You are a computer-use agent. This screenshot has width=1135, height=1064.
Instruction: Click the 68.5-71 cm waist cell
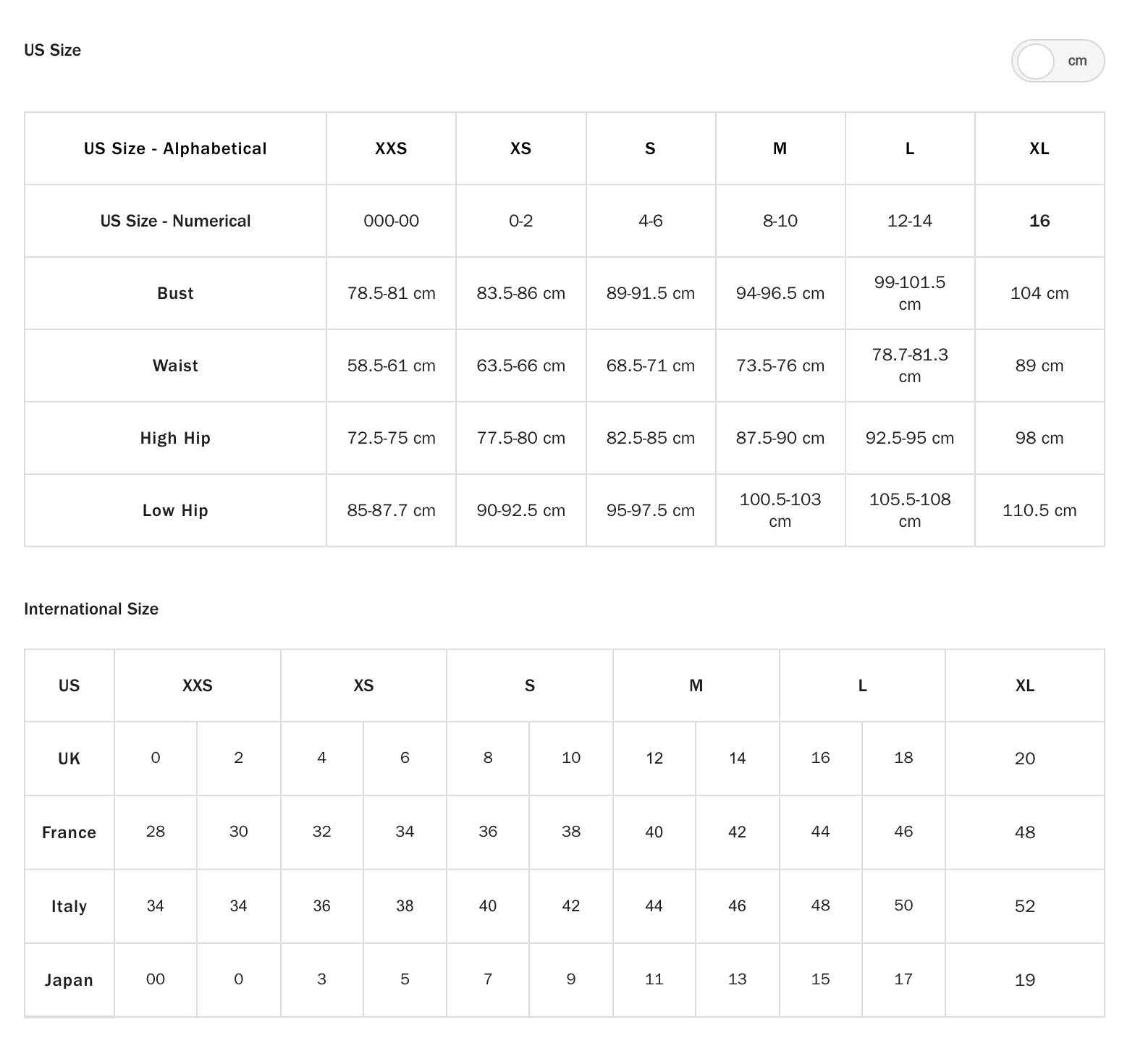(x=650, y=366)
